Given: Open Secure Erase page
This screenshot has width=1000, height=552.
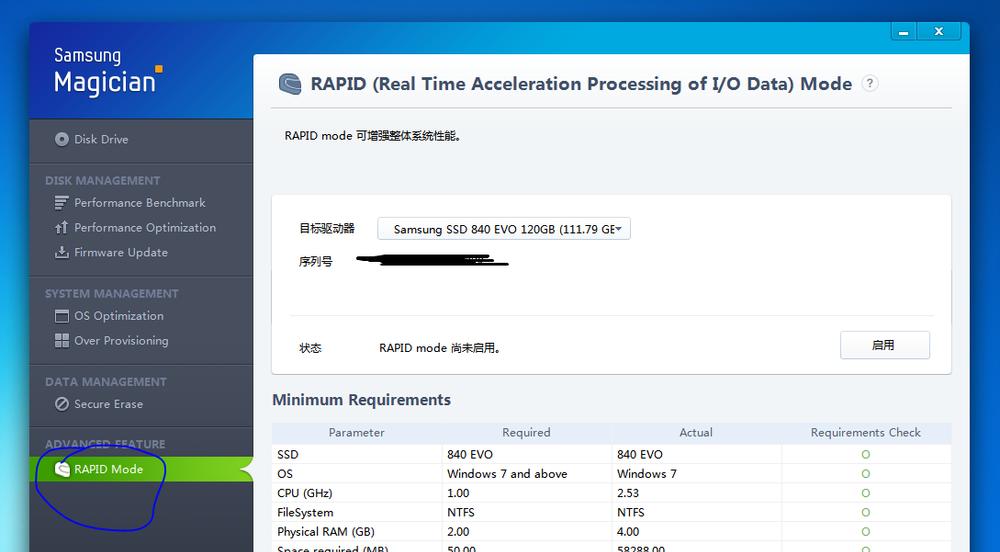Looking at the screenshot, I should point(108,404).
